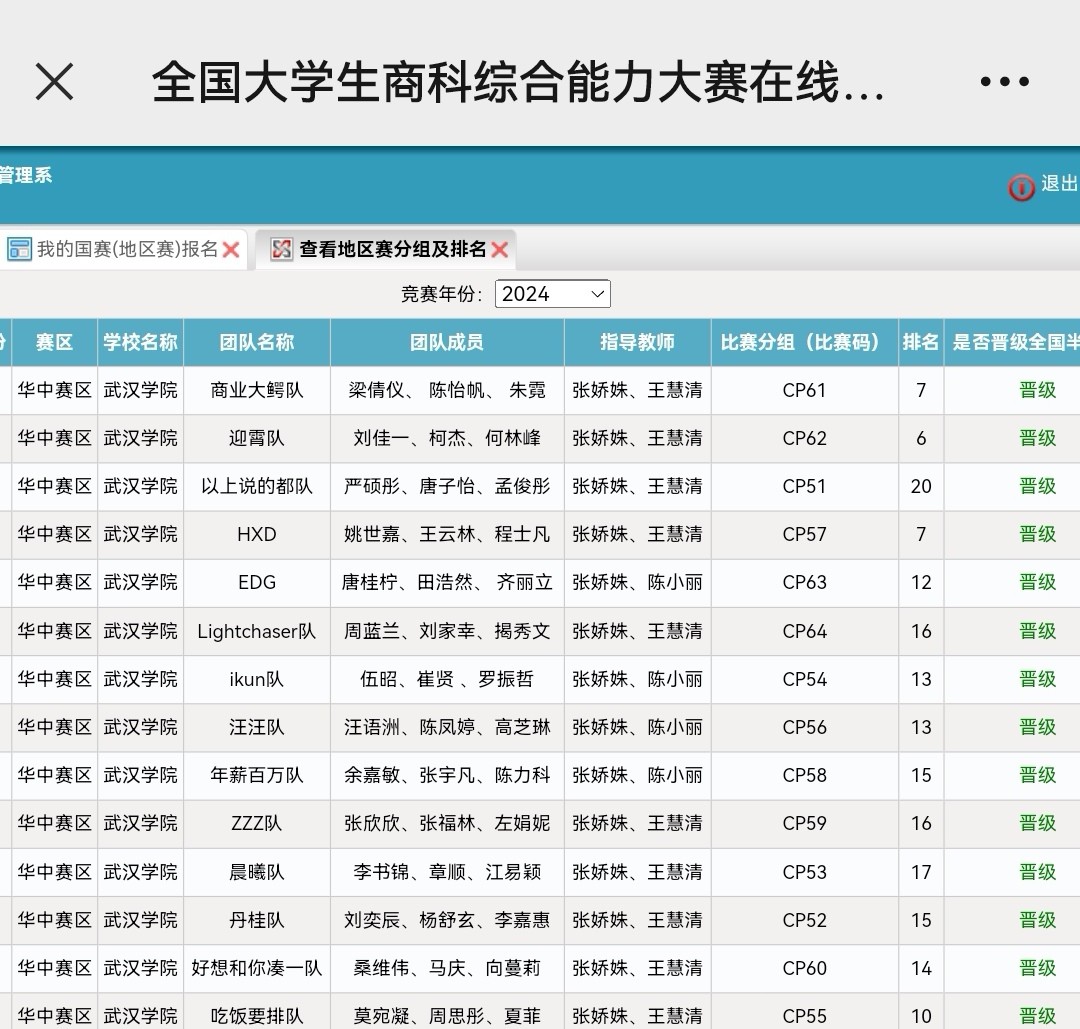Click the 查看地区赛分组及排名 tab icon
Image resolution: width=1080 pixels, height=1029 pixels.
click(x=282, y=250)
